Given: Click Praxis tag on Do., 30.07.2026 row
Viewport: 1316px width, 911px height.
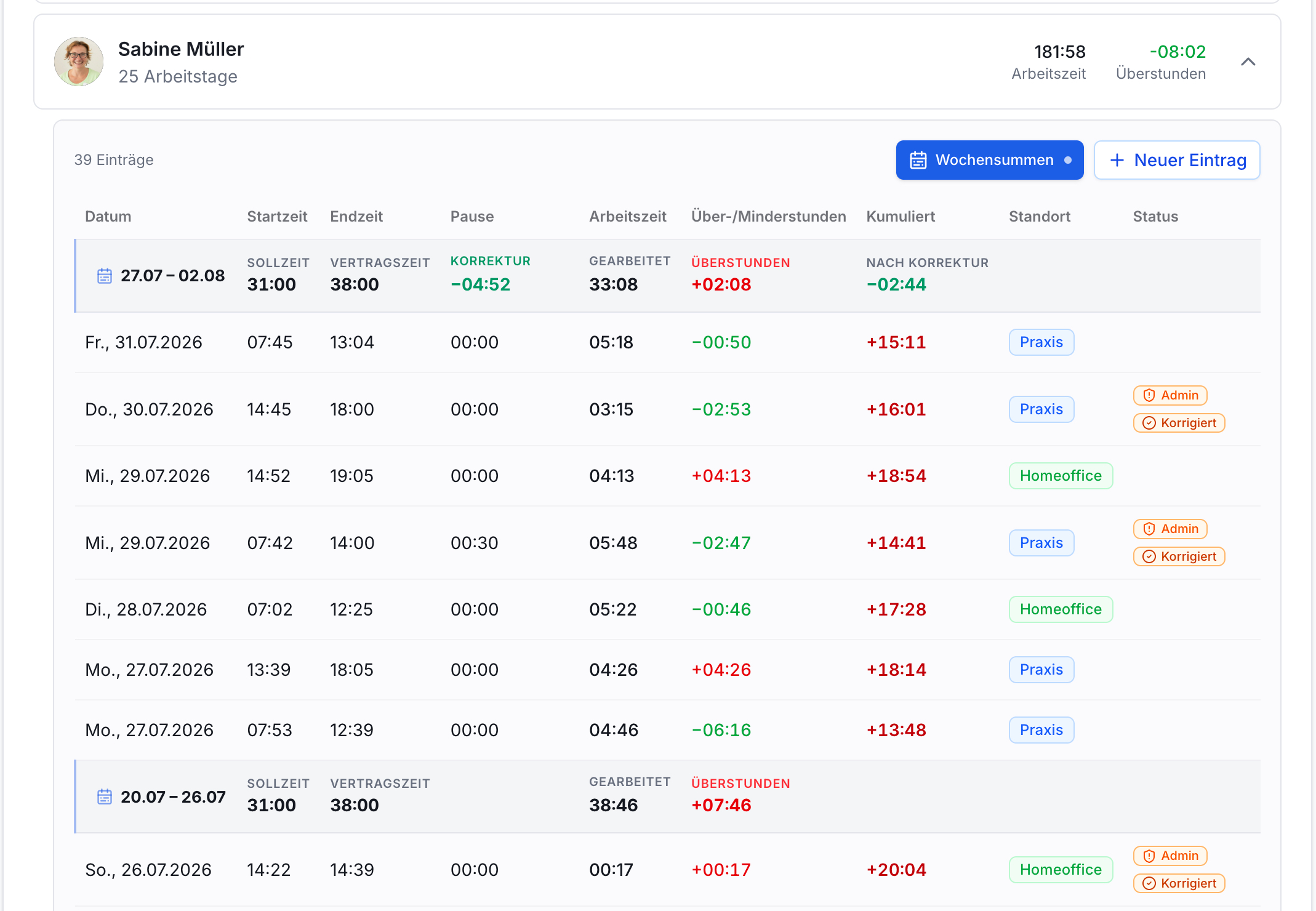Looking at the screenshot, I should pos(1041,409).
